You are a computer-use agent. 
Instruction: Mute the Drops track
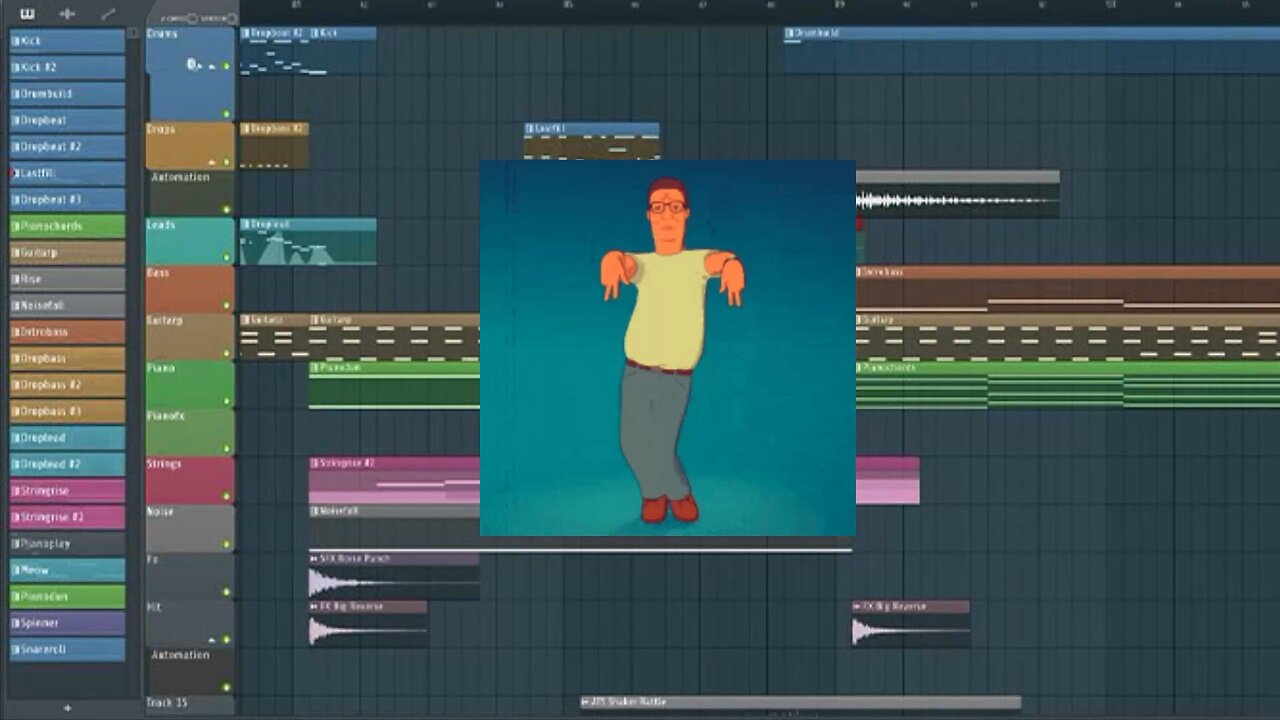226,162
